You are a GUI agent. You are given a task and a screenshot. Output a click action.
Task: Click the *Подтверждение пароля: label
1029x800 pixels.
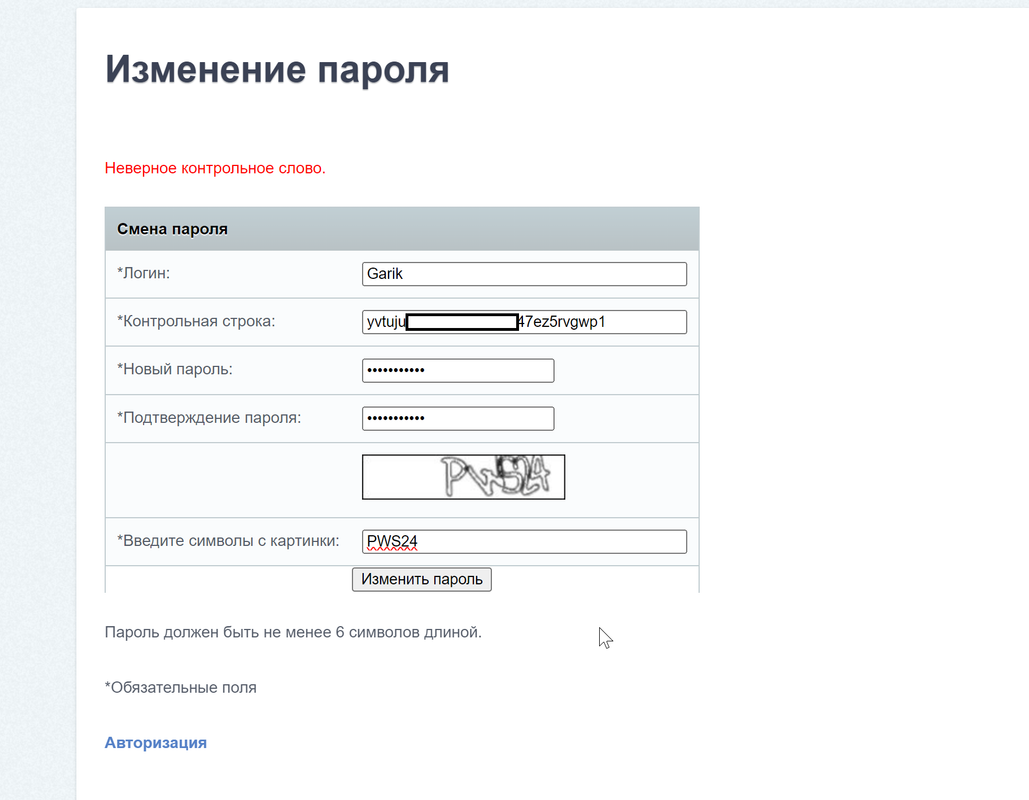click(x=209, y=417)
